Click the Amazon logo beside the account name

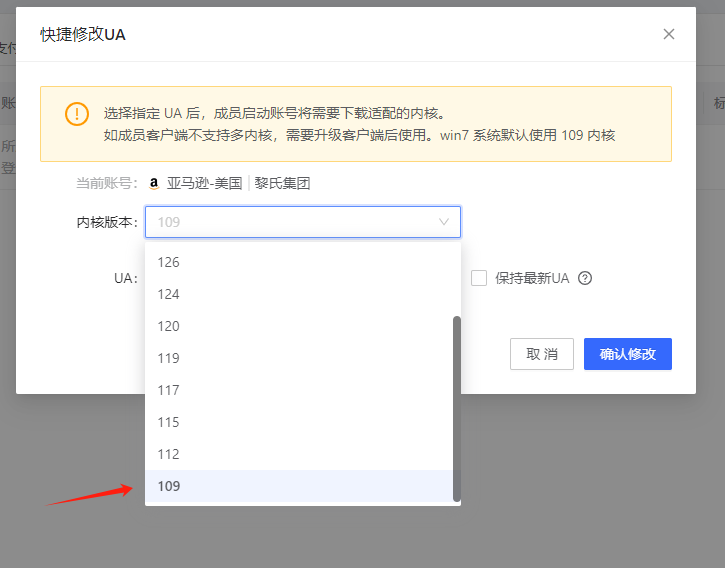click(154, 184)
